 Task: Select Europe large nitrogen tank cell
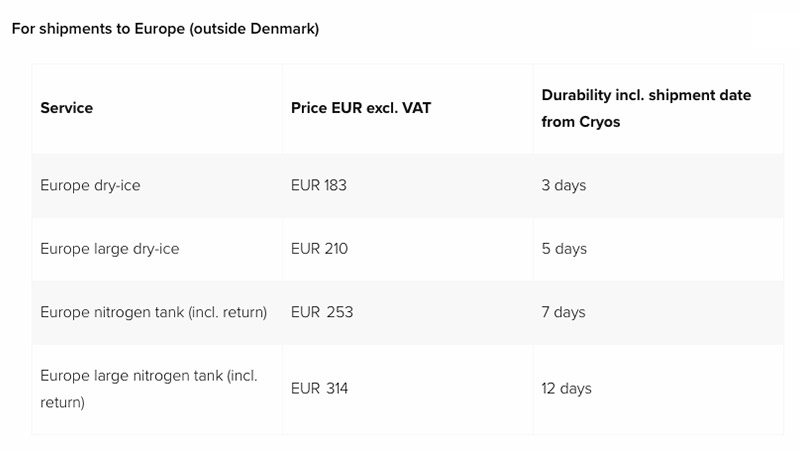(x=148, y=376)
